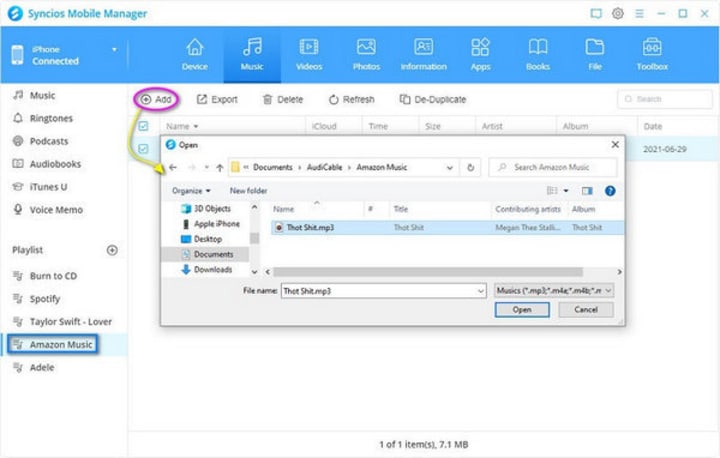The height and width of the screenshot is (458, 720).
Task: Click AudiCable in the address path
Action: (324, 167)
